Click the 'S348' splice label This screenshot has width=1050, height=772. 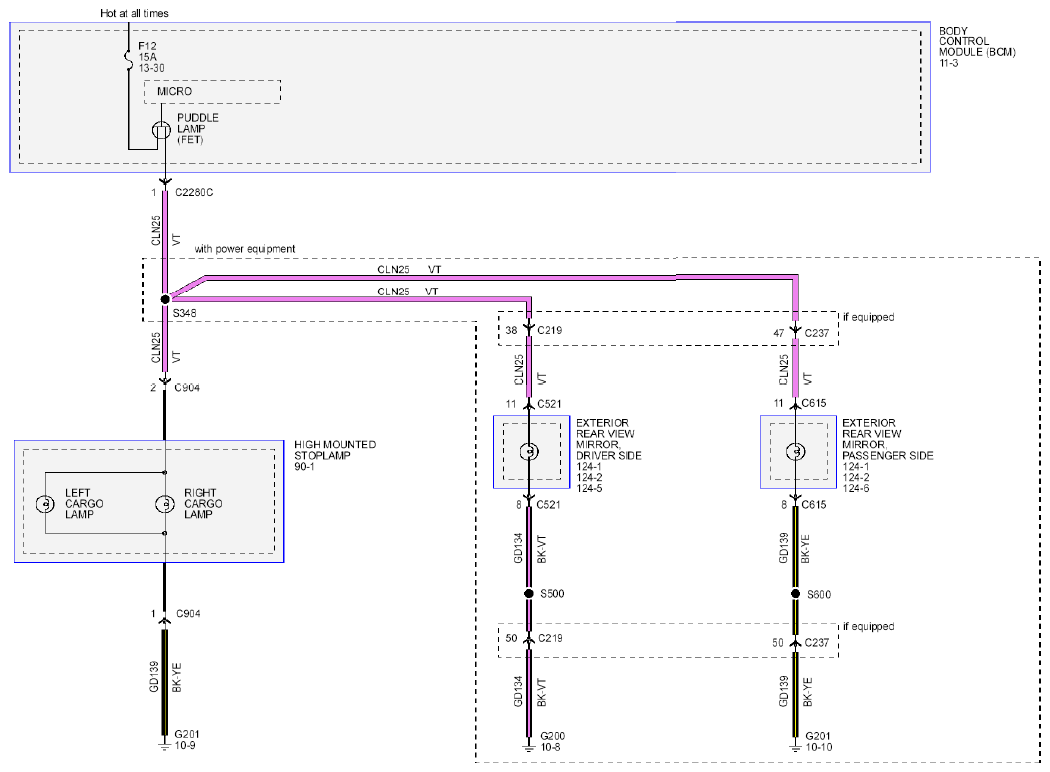click(185, 313)
